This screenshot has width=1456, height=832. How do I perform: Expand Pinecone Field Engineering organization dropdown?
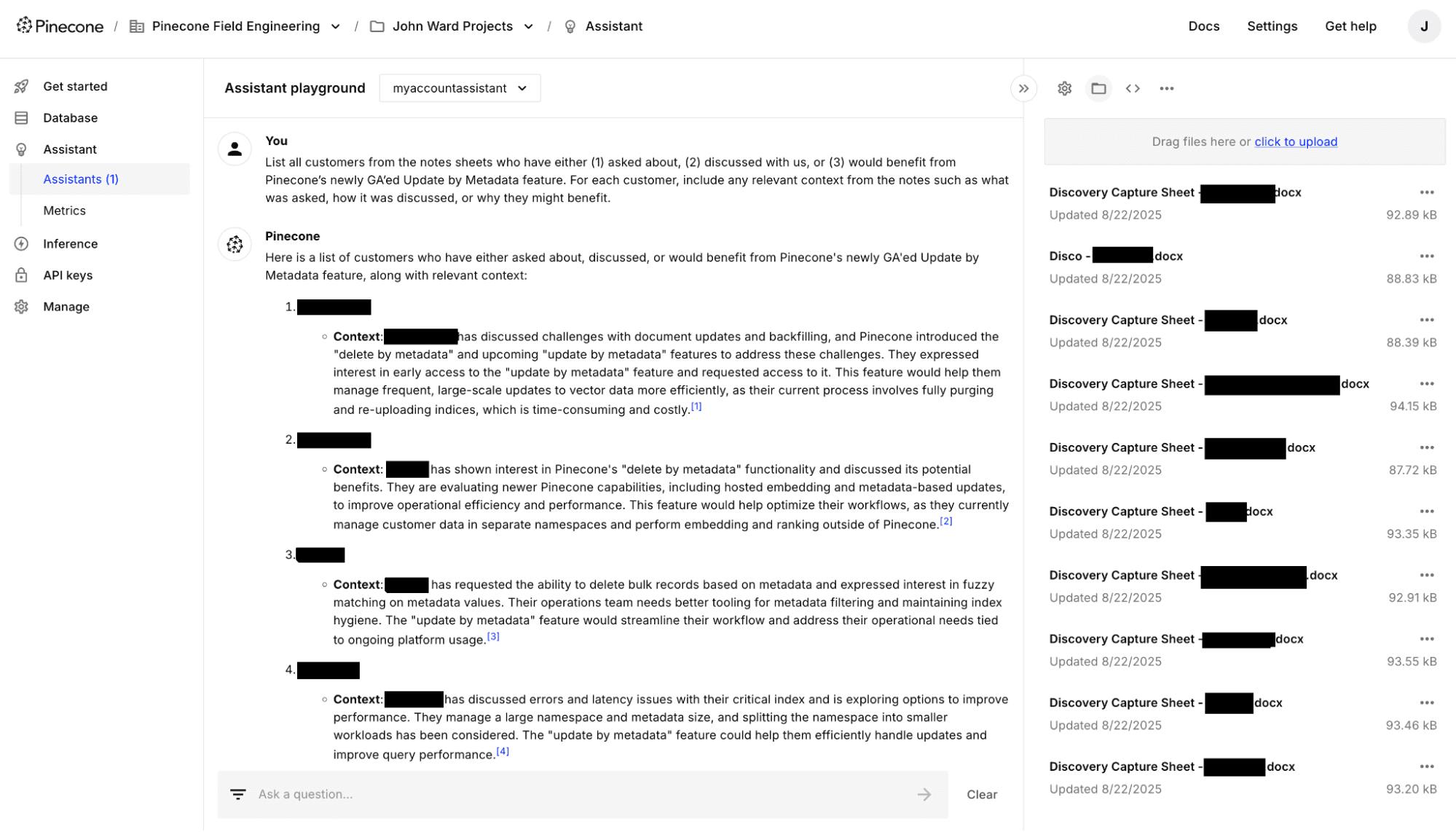point(336,27)
